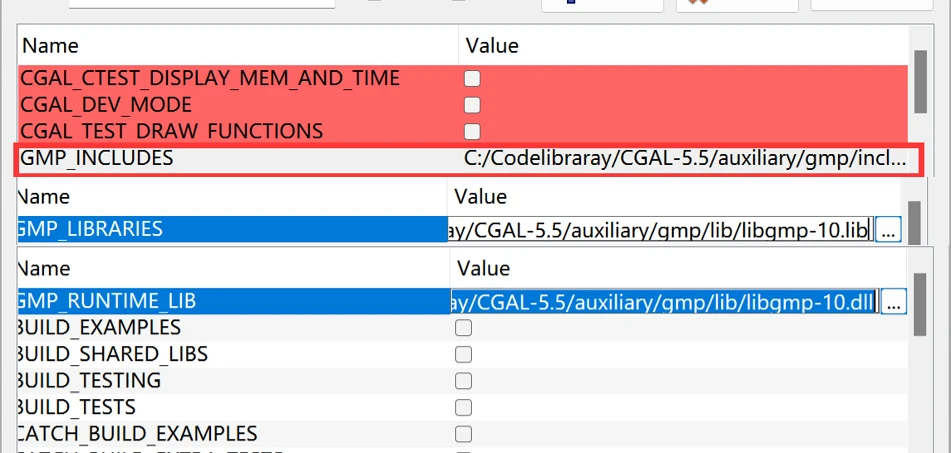Select the GMP_INCLUDES entry name
This screenshot has width=951, height=453.
96,158
